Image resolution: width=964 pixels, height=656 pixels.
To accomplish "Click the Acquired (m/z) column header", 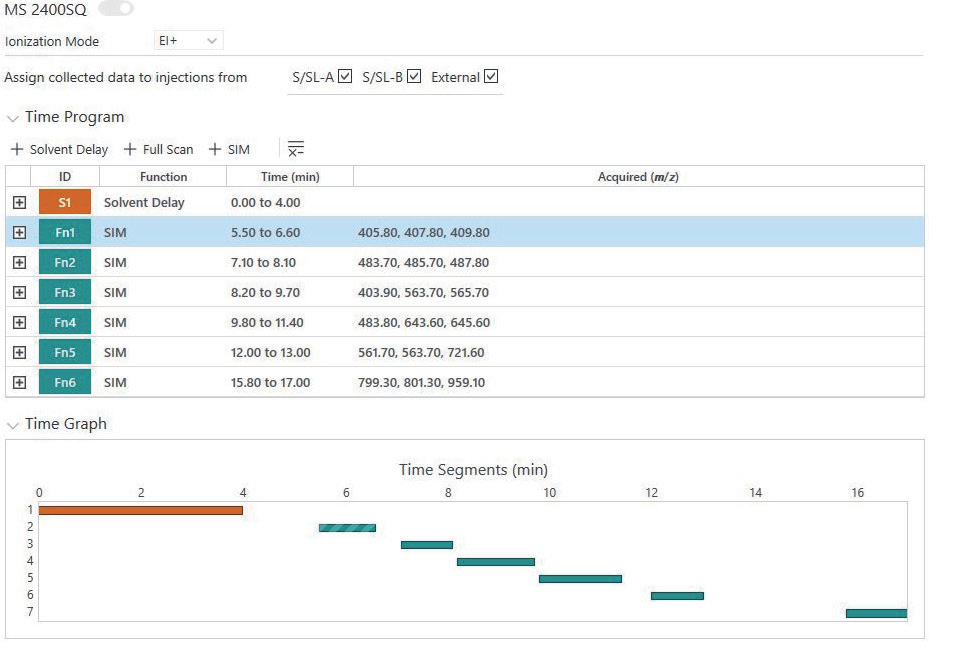I will [x=638, y=176].
